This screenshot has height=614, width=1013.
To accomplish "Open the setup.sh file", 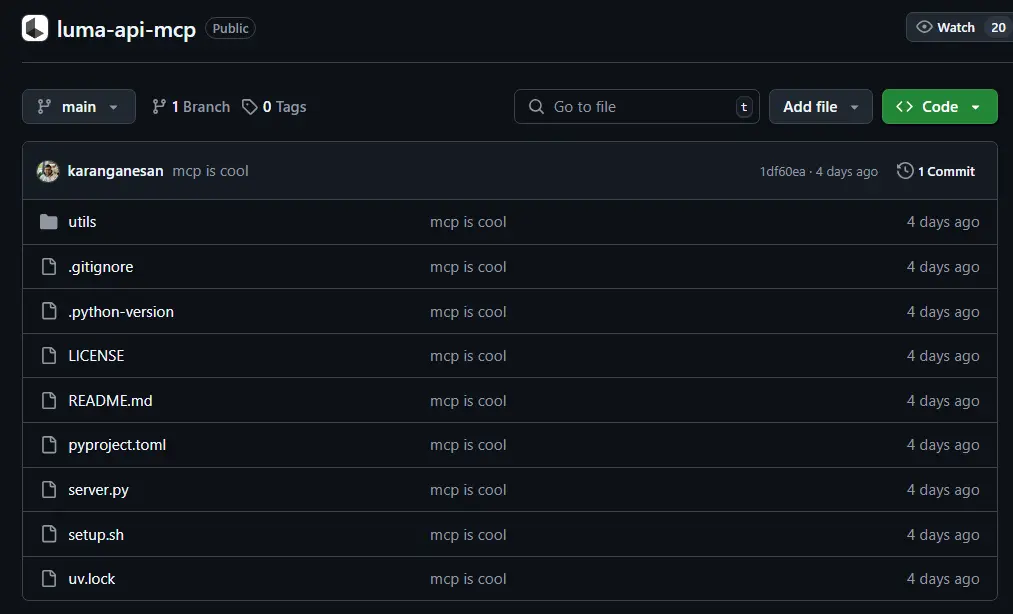I will coord(96,535).
